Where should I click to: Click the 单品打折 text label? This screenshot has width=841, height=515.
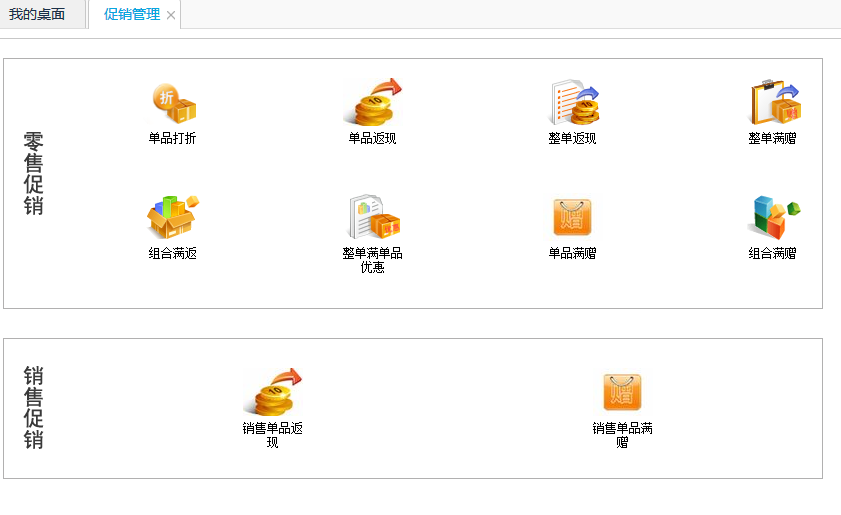coord(173,139)
